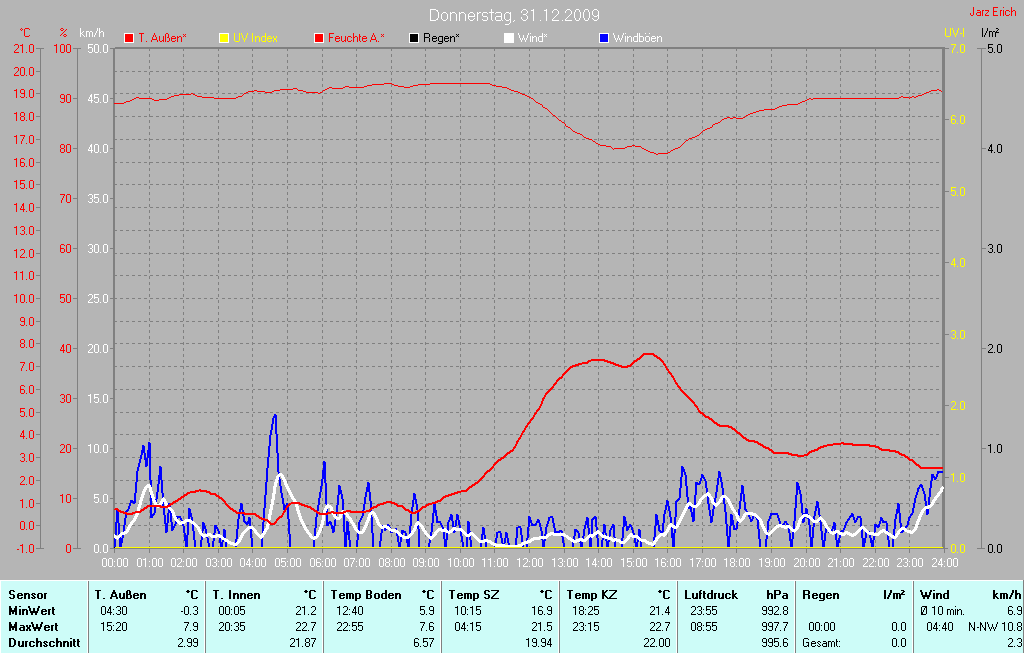This screenshot has height=653, width=1024.
Task: Click the 24:00 time axis label
Action: [x=944, y=563]
